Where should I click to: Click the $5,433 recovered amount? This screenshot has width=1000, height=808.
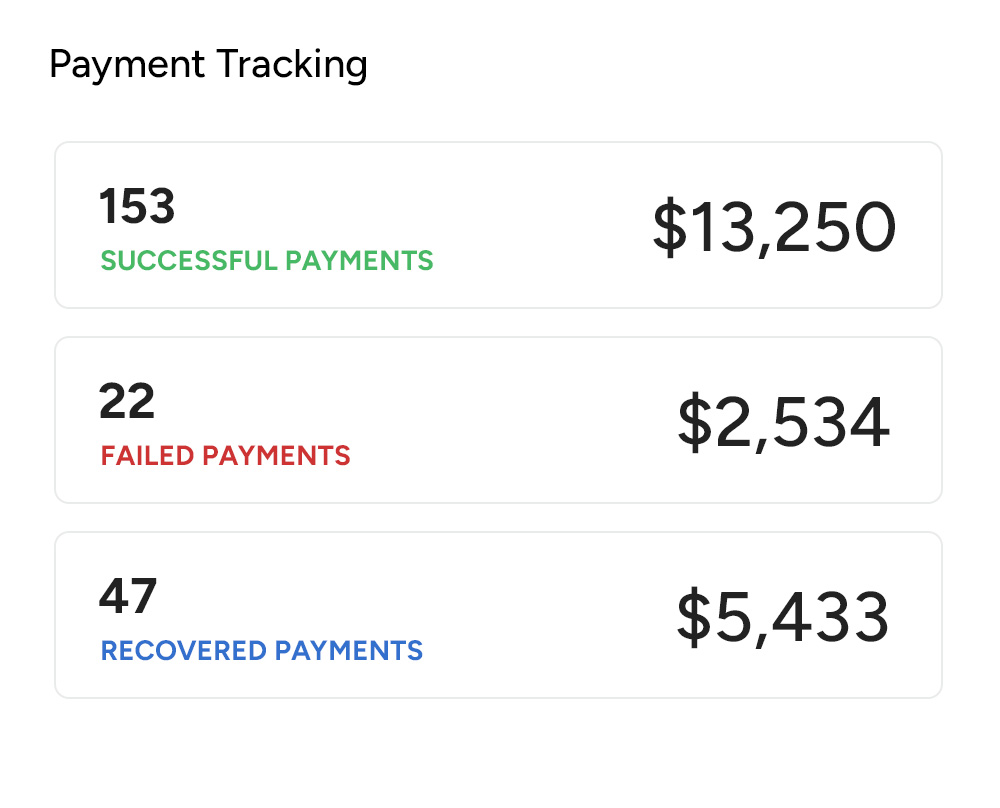tap(783, 617)
